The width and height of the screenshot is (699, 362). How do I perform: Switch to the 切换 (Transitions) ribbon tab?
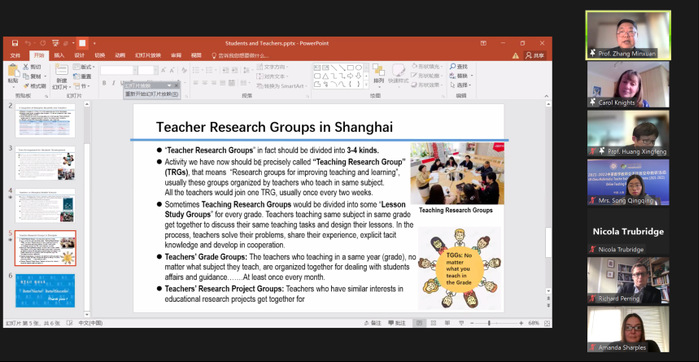click(x=99, y=56)
